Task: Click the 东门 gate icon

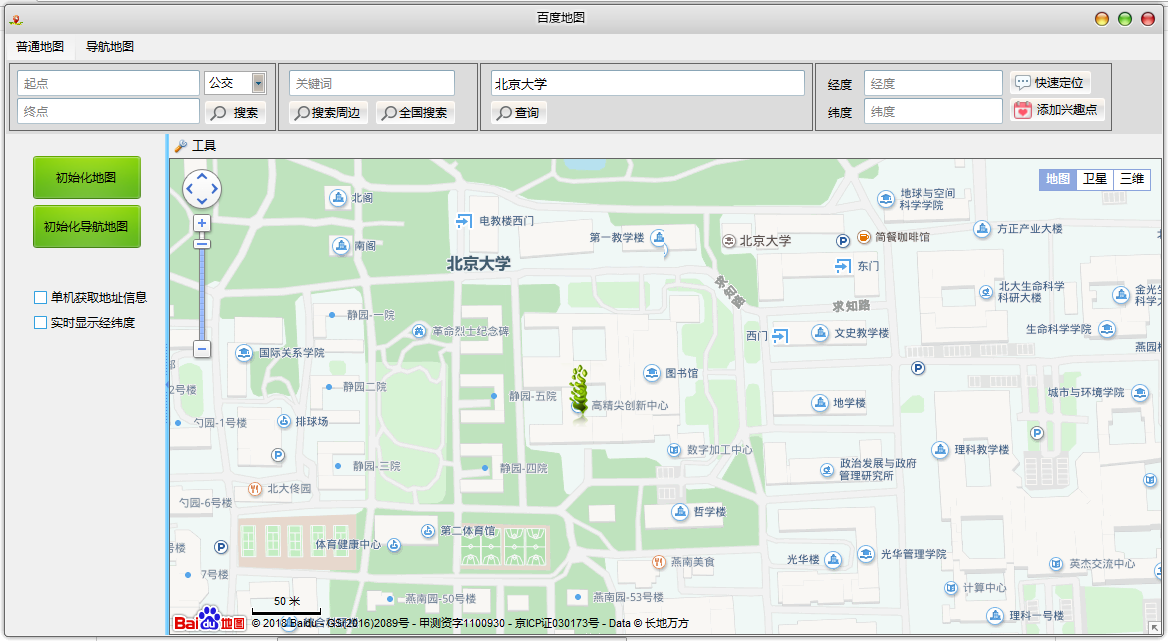Action: pyautogui.click(x=843, y=266)
